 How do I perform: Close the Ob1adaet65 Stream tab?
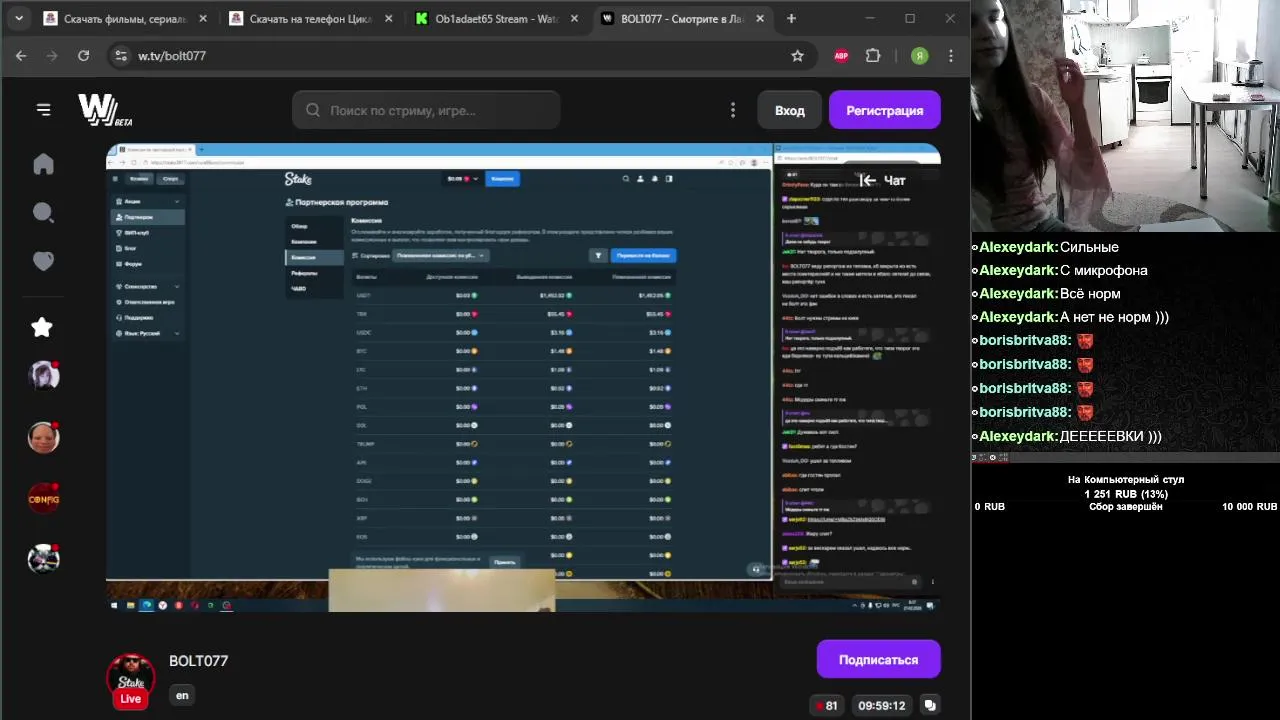pos(574,18)
